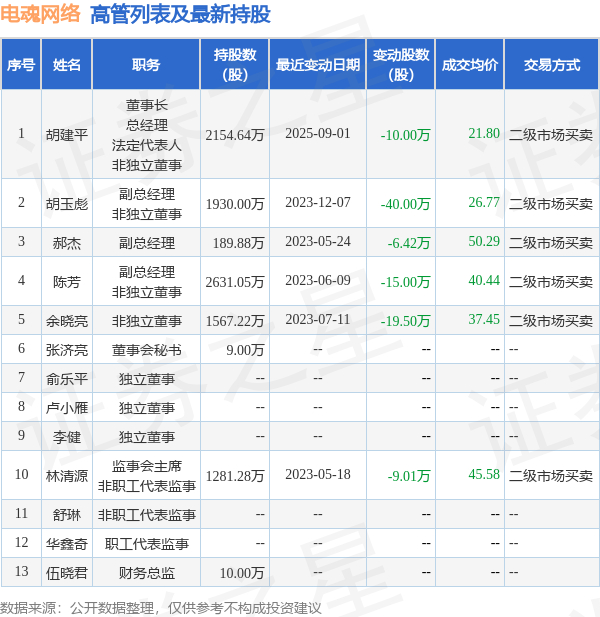The width and height of the screenshot is (600, 617).
Task: Click change value -40.00万
Action: point(405,204)
